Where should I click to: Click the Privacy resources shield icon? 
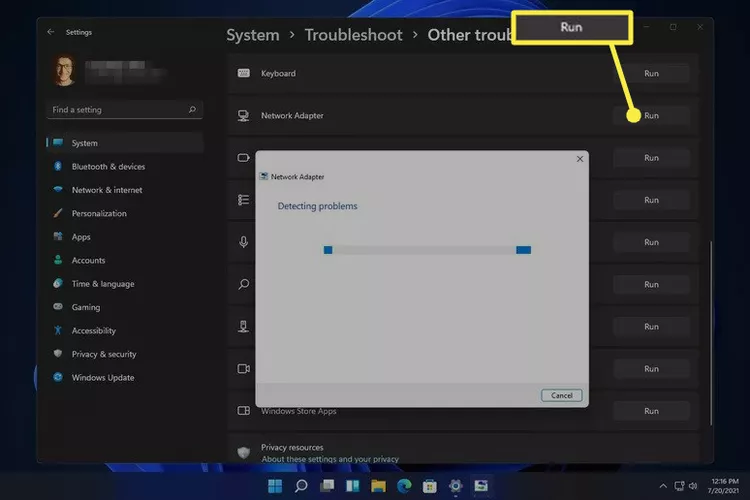243,452
